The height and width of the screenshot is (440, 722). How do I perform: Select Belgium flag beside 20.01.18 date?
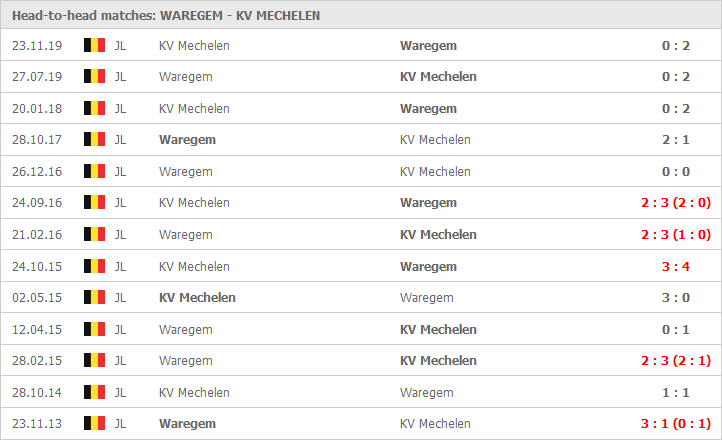point(94,108)
